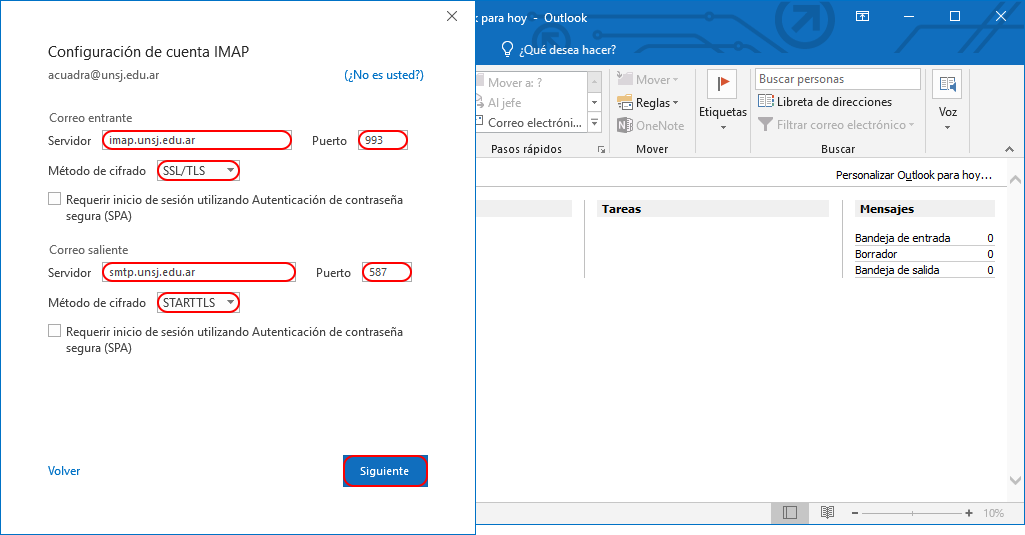
Task: Close the IMAP account setup dialog
Action: (x=452, y=16)
